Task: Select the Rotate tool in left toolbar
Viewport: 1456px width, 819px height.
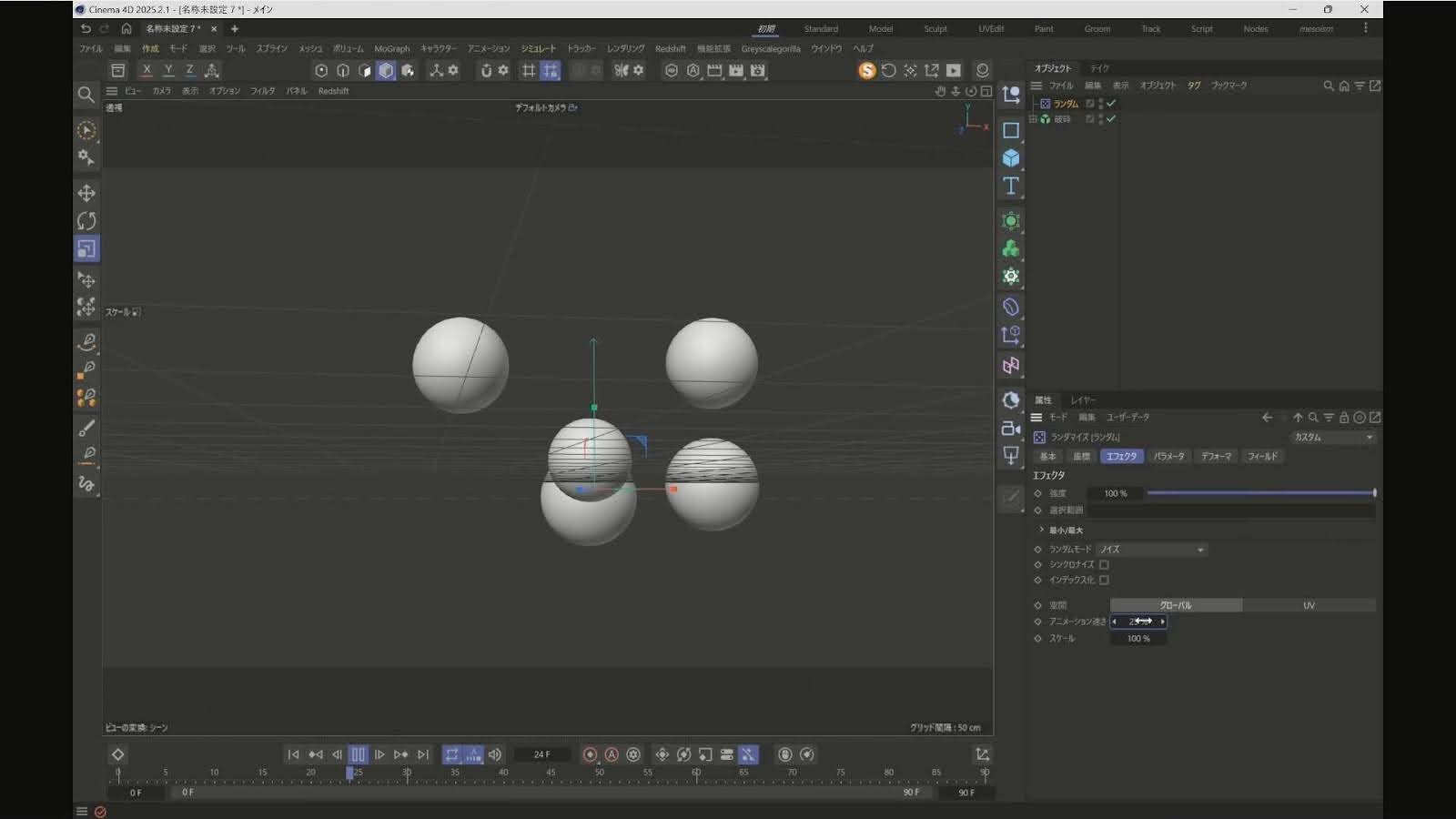Action: (86, 221)
